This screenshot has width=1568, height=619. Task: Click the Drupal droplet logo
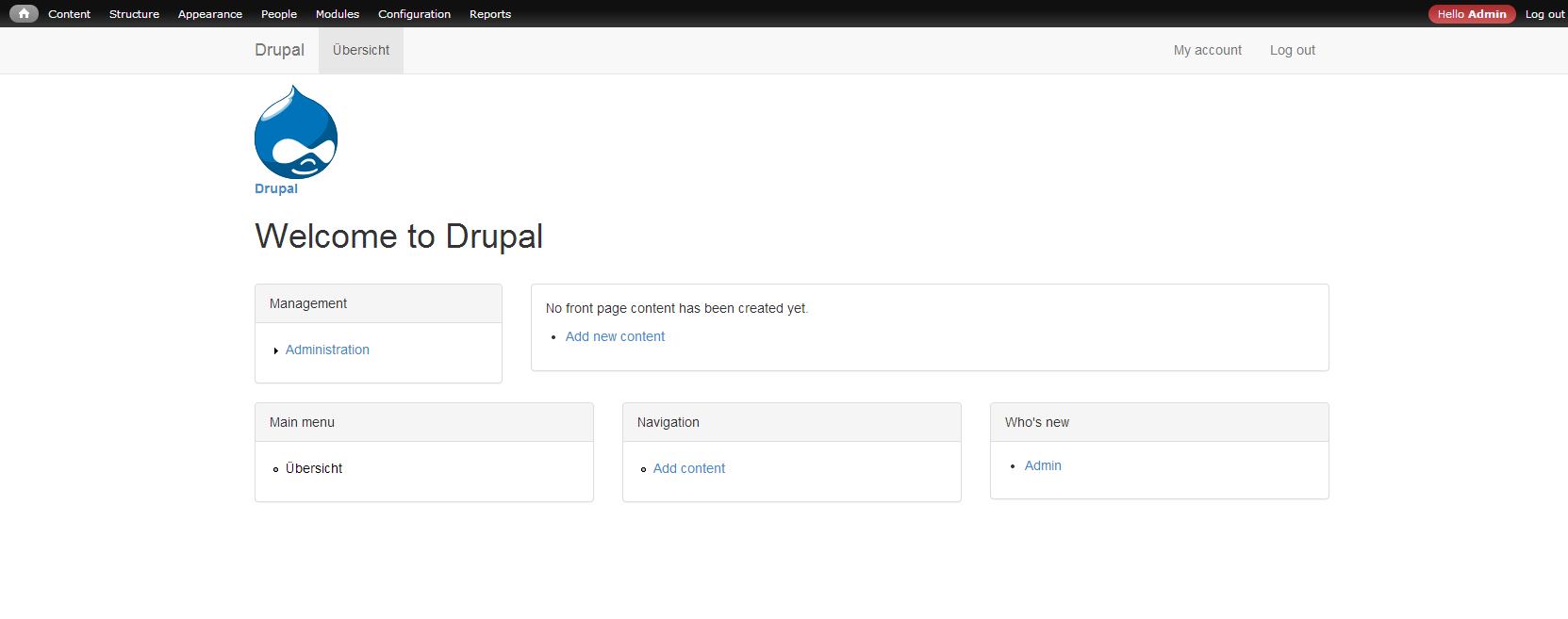(296, 132)
